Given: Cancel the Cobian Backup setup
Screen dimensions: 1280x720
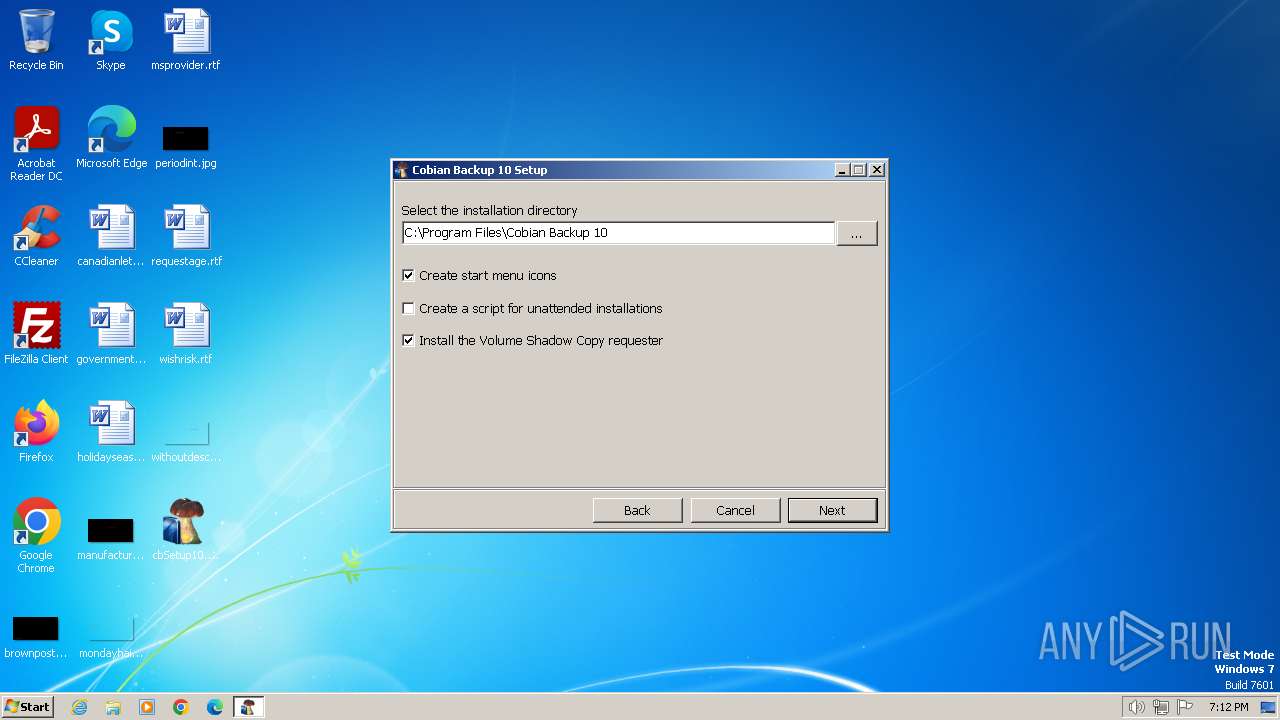Looking at the screenshot, I should click(735, 510).
